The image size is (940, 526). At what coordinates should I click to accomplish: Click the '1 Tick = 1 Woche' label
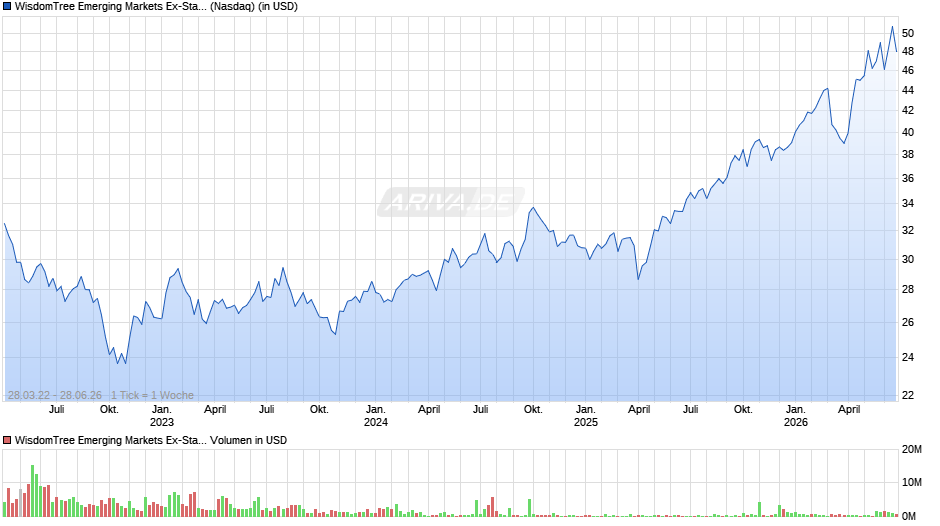click(x=152, y=395)
